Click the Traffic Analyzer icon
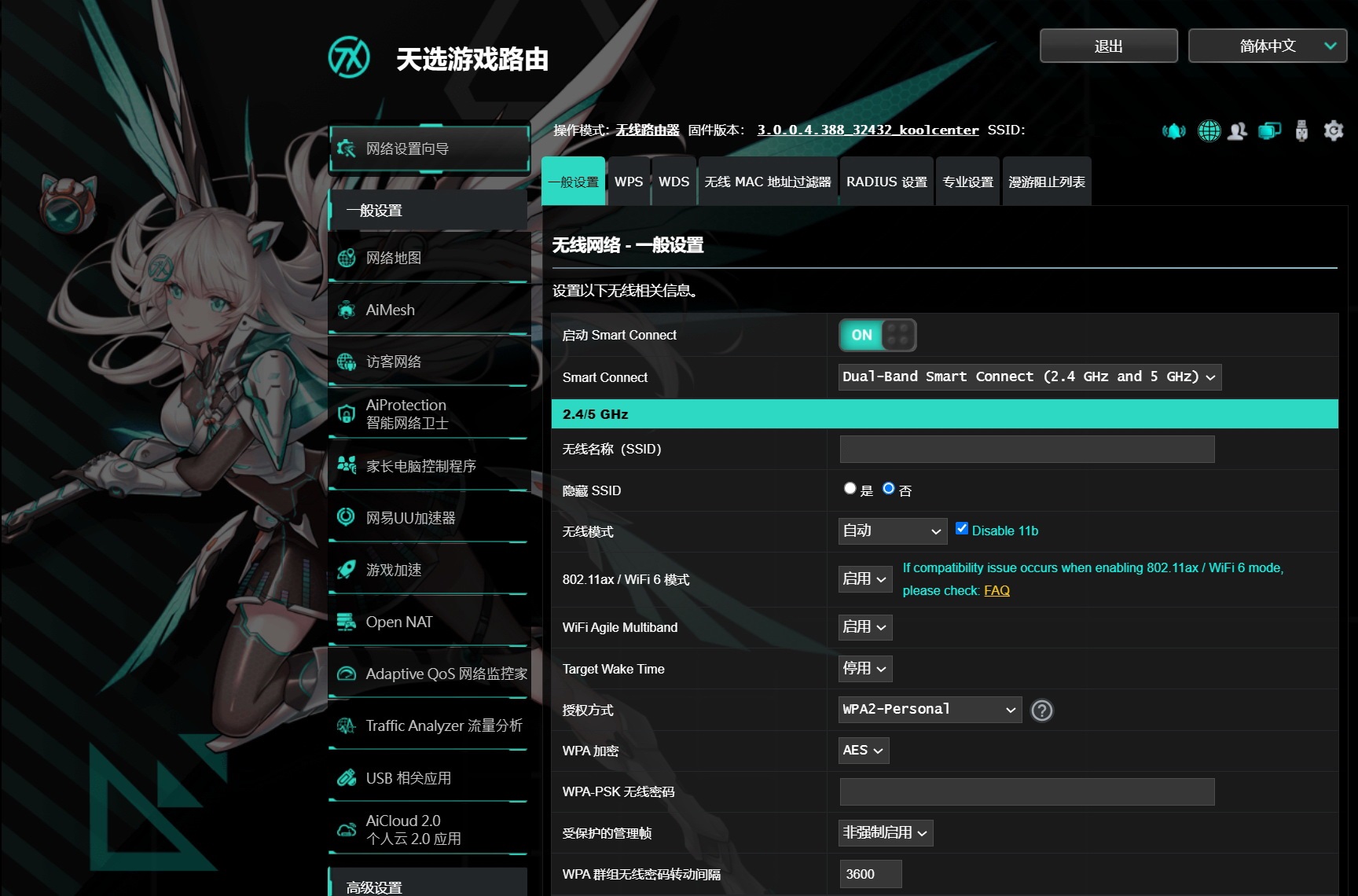Screen dimensions: 1358x896 (346, 725)
